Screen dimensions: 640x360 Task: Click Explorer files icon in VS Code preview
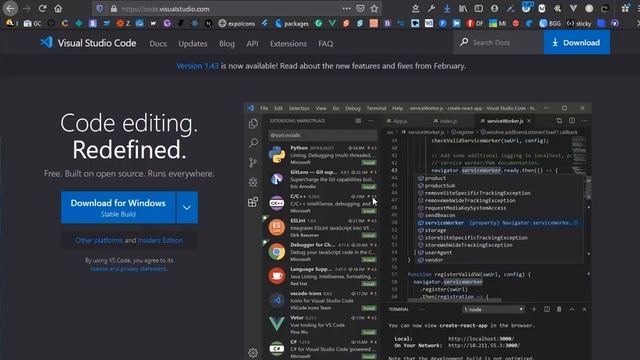click(253, 124)
